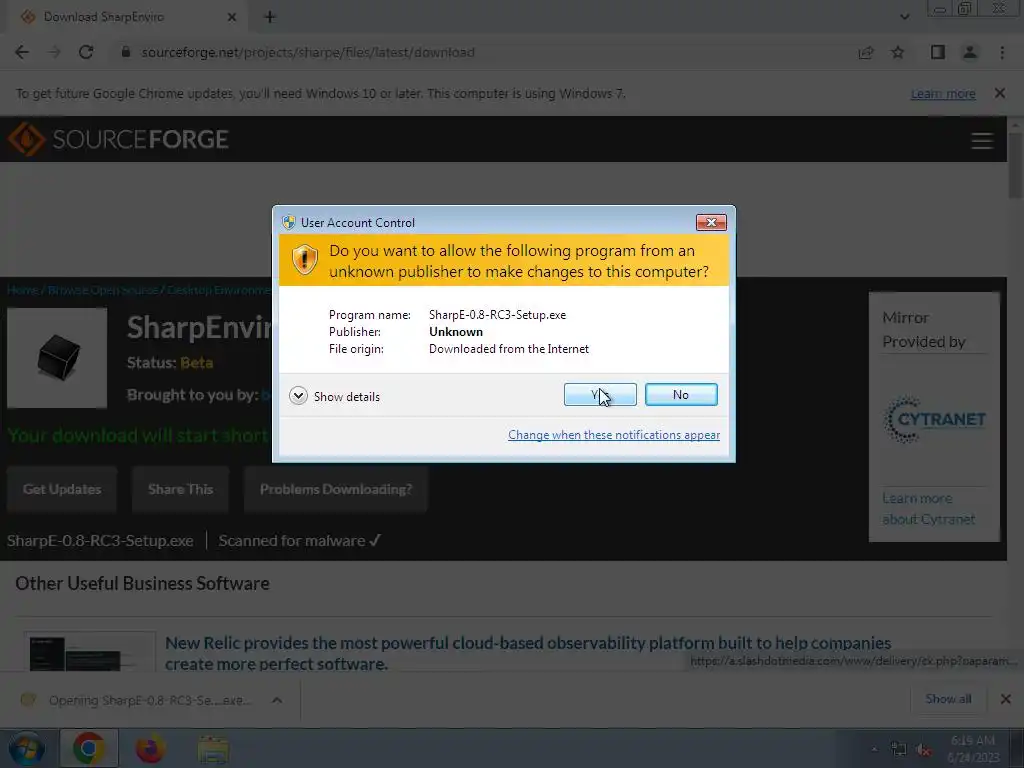Click Show all downloads
This screenshot has width=1024, height=768.
pos(948,699)
